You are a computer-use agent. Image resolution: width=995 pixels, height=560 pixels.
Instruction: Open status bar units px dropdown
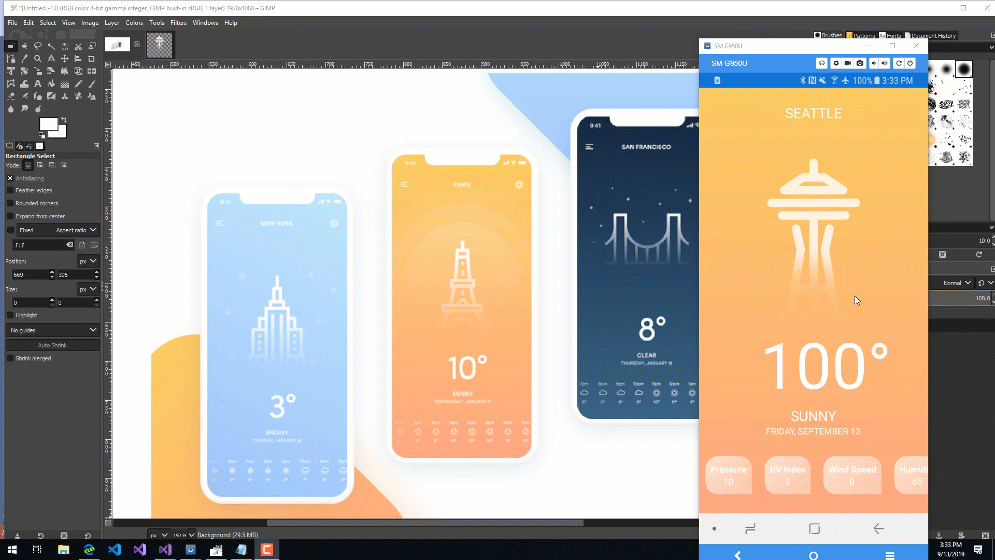pyautogui.click(x=158, y=535)
